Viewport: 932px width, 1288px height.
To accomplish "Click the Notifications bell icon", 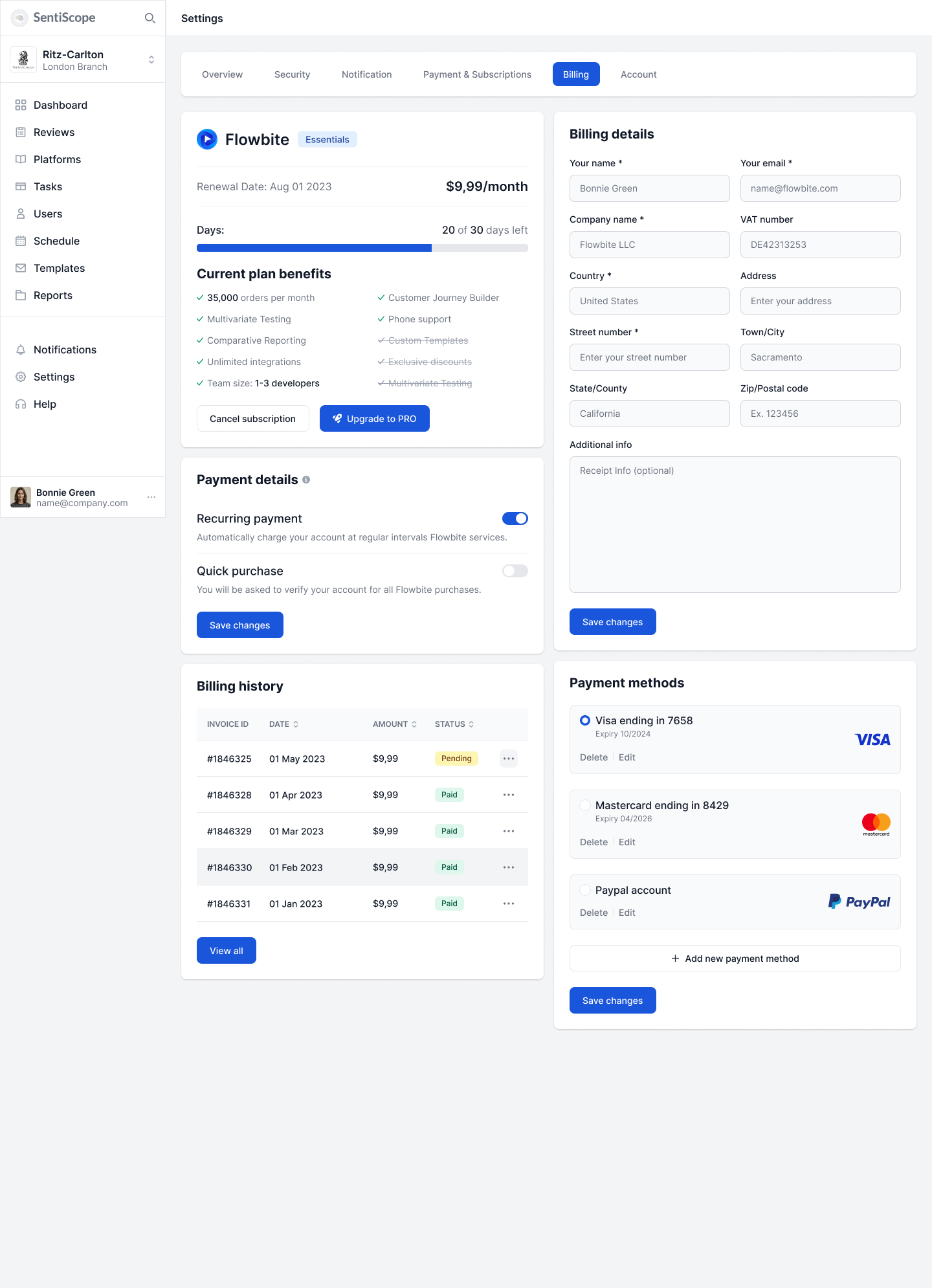I will click(x=21, y=350).
